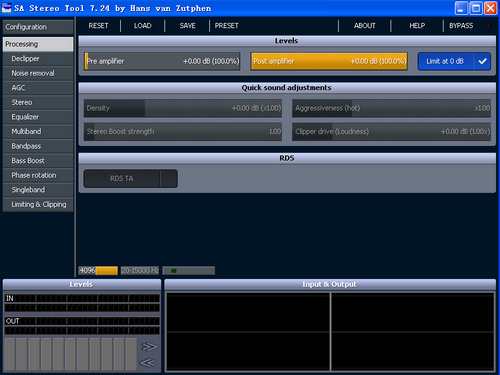Expand the Configuration section

coord(38,27)
